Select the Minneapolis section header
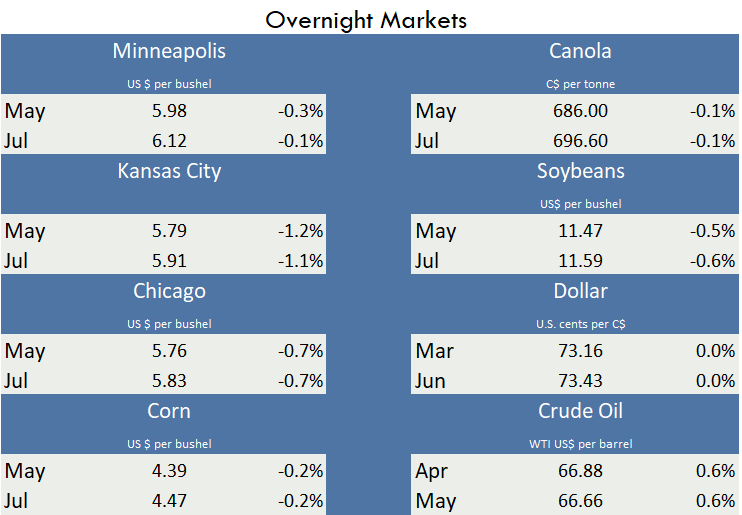This screenshot has width=742, height=515. (x=169, y=51)
